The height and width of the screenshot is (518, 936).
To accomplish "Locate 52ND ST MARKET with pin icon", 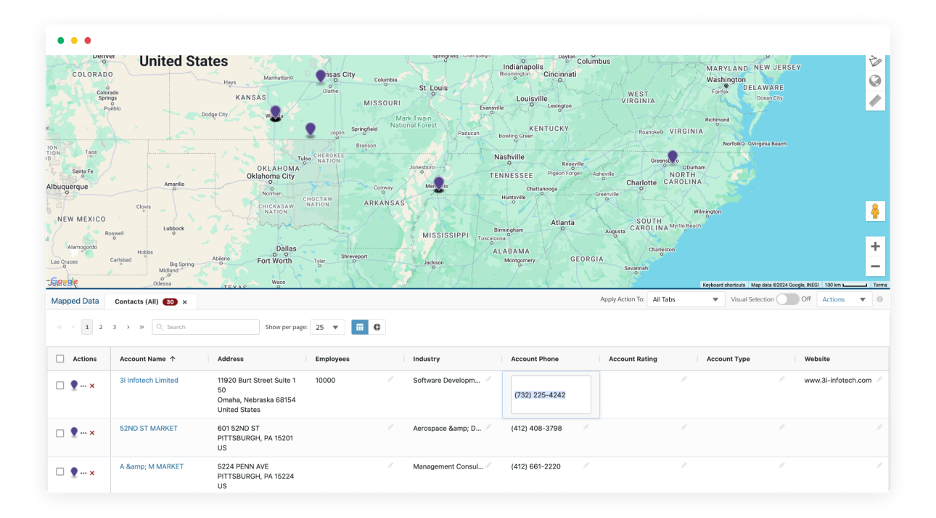I will 74,432.
